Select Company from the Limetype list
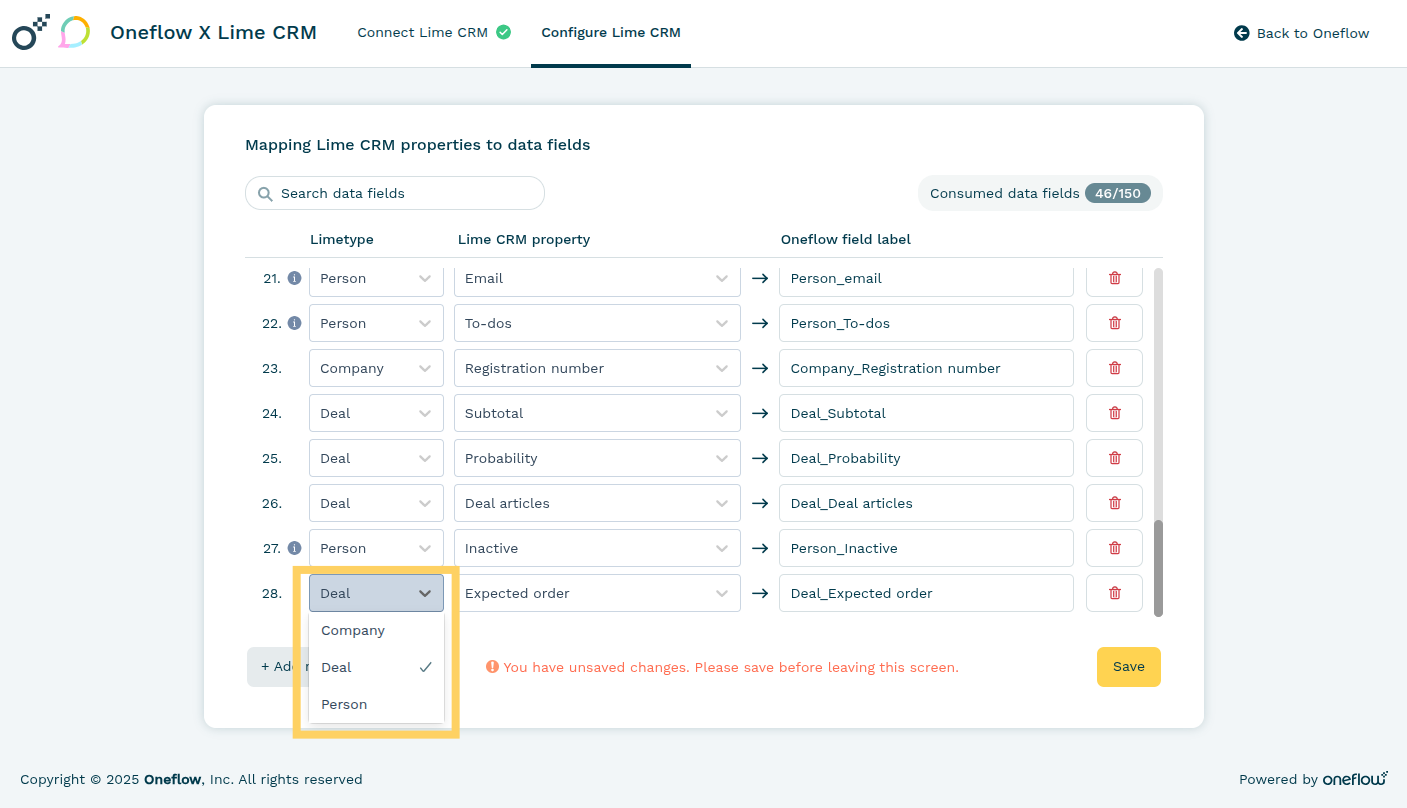The width and height of the screenshot is (1407, 808). click(x=353, y=631)
